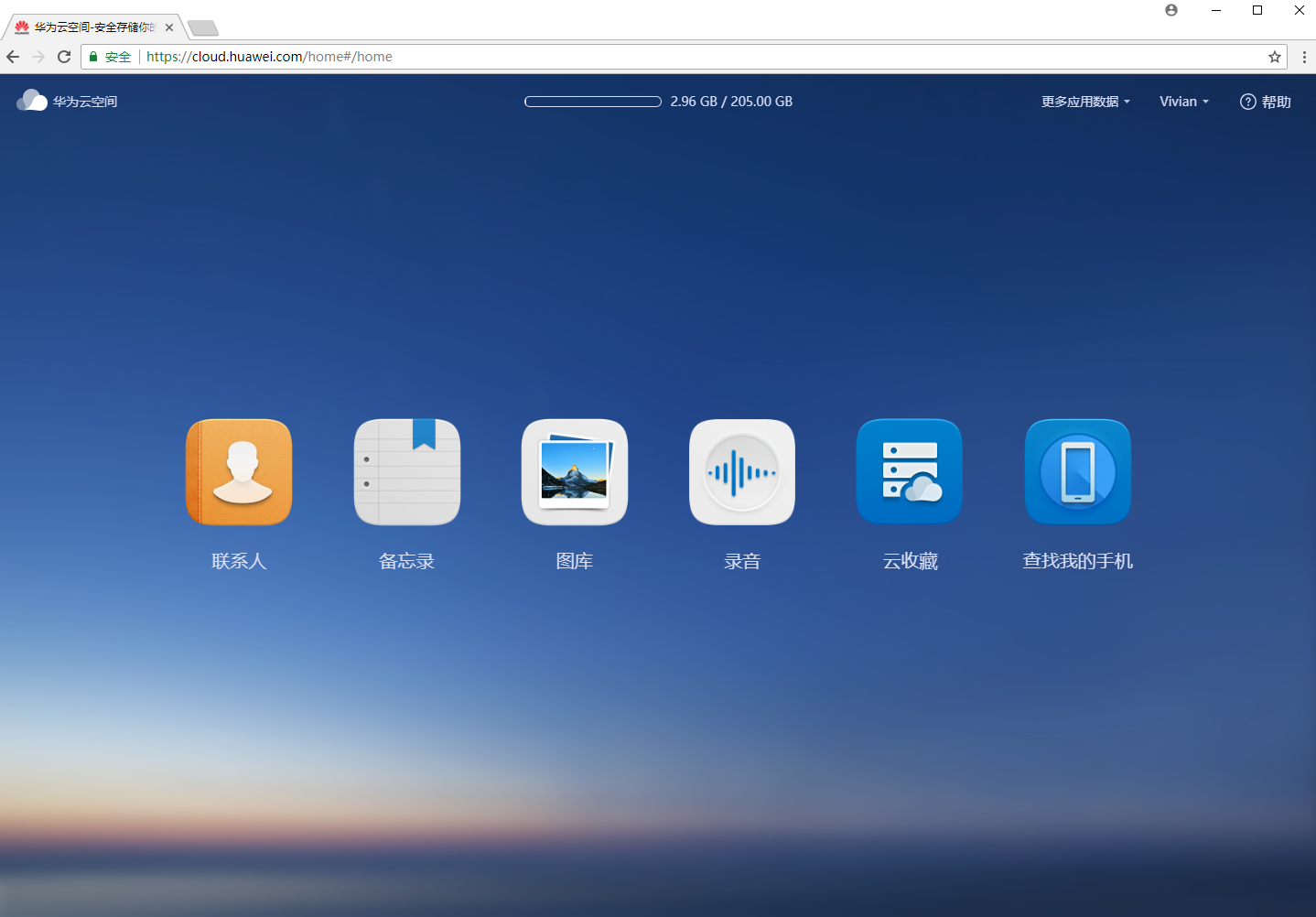Screen dimensions: 1316x917
Task: Open the Vivian account dropdown
Action: (1183, 102)
